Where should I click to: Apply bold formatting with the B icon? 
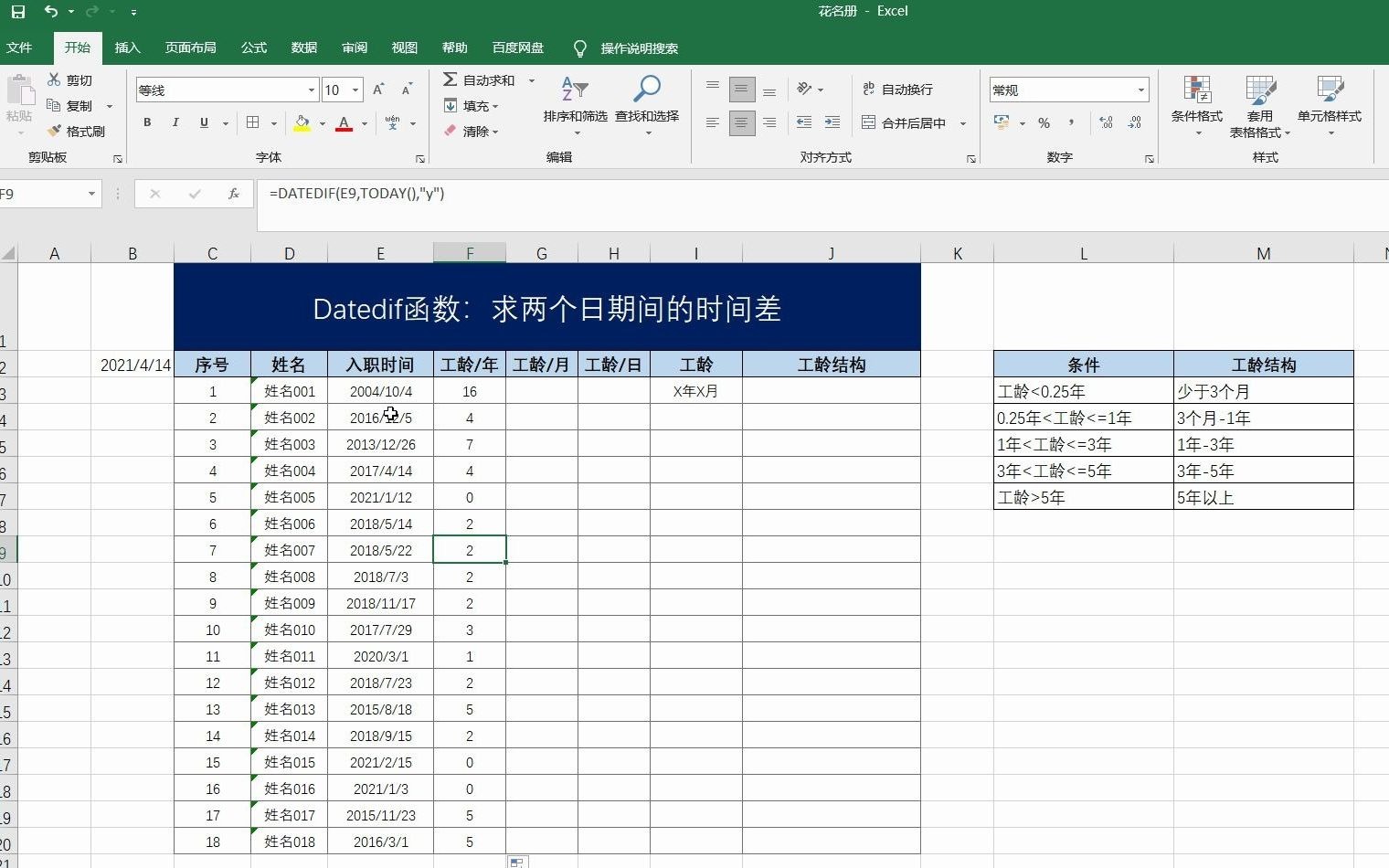tap(146, 122)
